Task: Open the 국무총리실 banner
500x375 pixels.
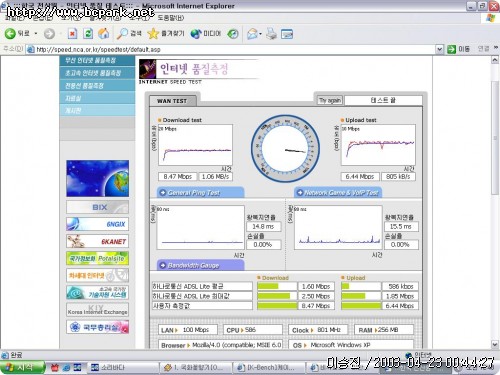Action: coord(97,327)
